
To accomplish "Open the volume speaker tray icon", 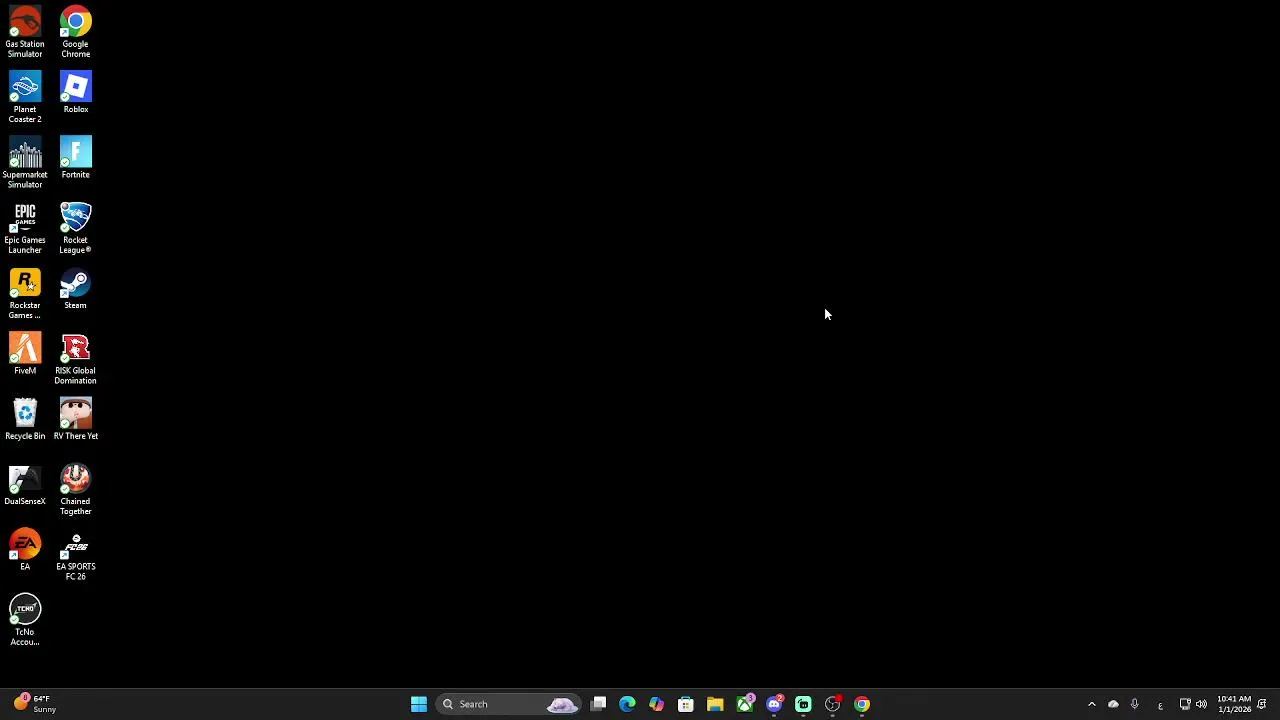I will (x=1201, y=704).
